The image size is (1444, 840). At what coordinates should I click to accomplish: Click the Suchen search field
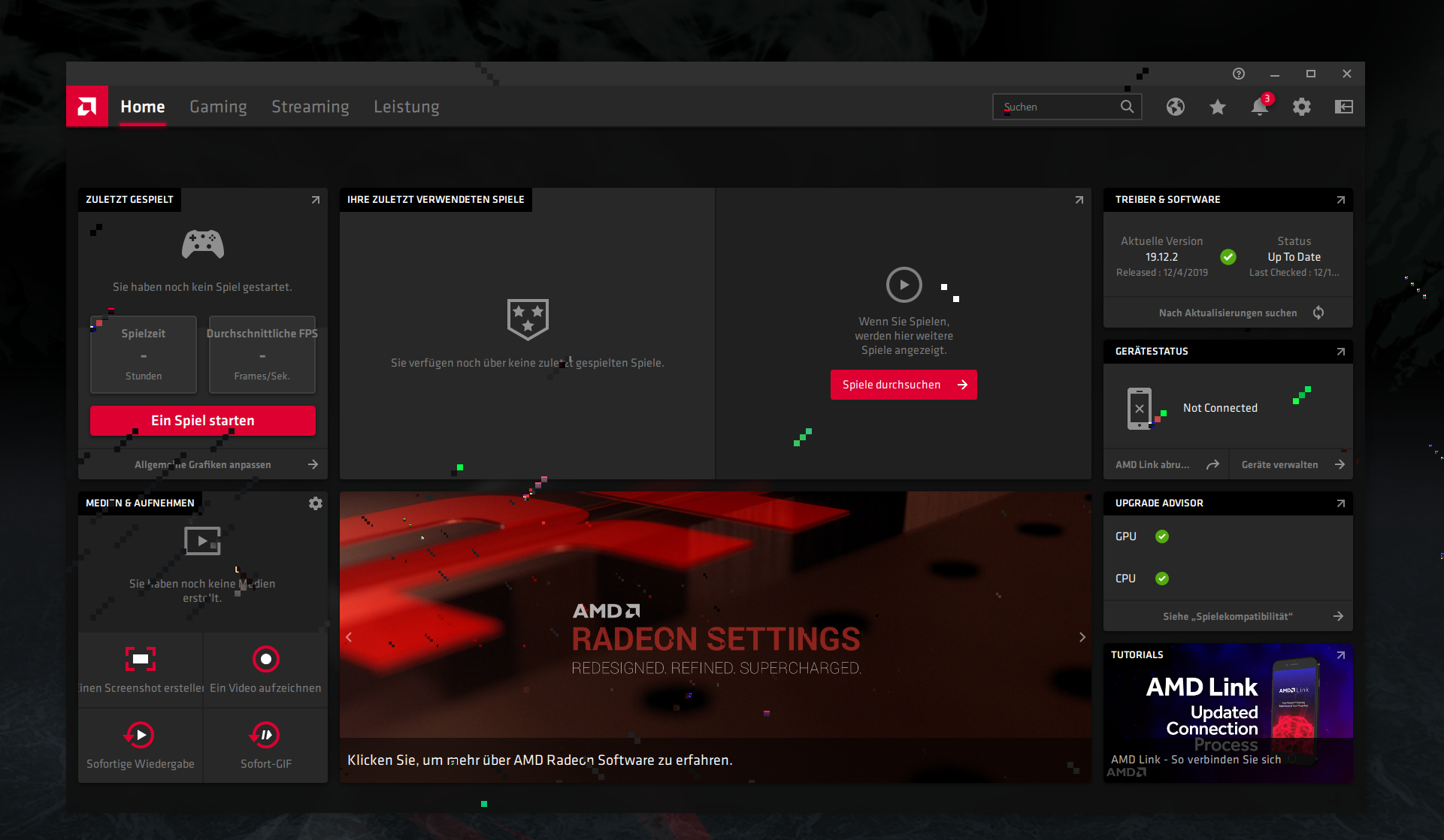click(x=1056, y=107)
